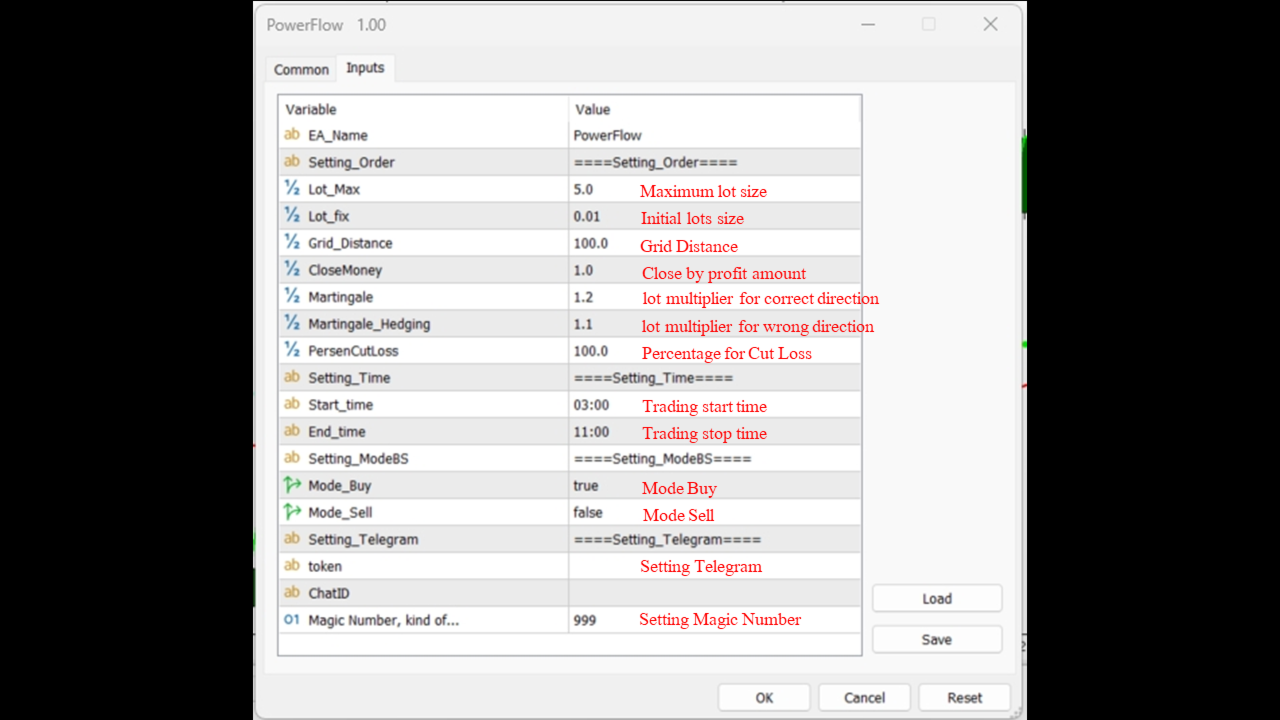Open the Inputs tab
1280x720 pixels.
tap(365, 68)
